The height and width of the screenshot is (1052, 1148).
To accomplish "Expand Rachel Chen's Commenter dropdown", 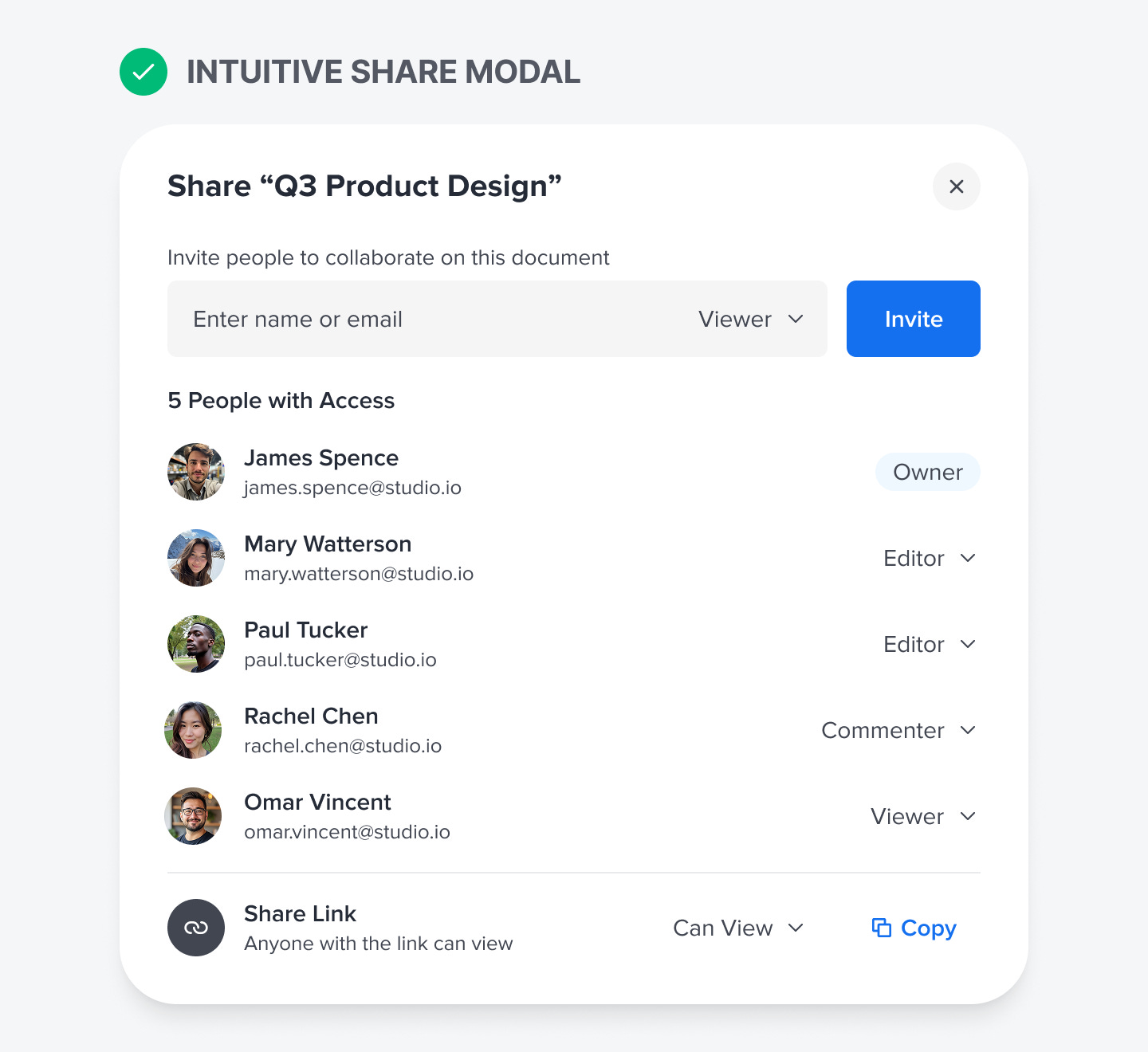I will [x=898, y=730].
